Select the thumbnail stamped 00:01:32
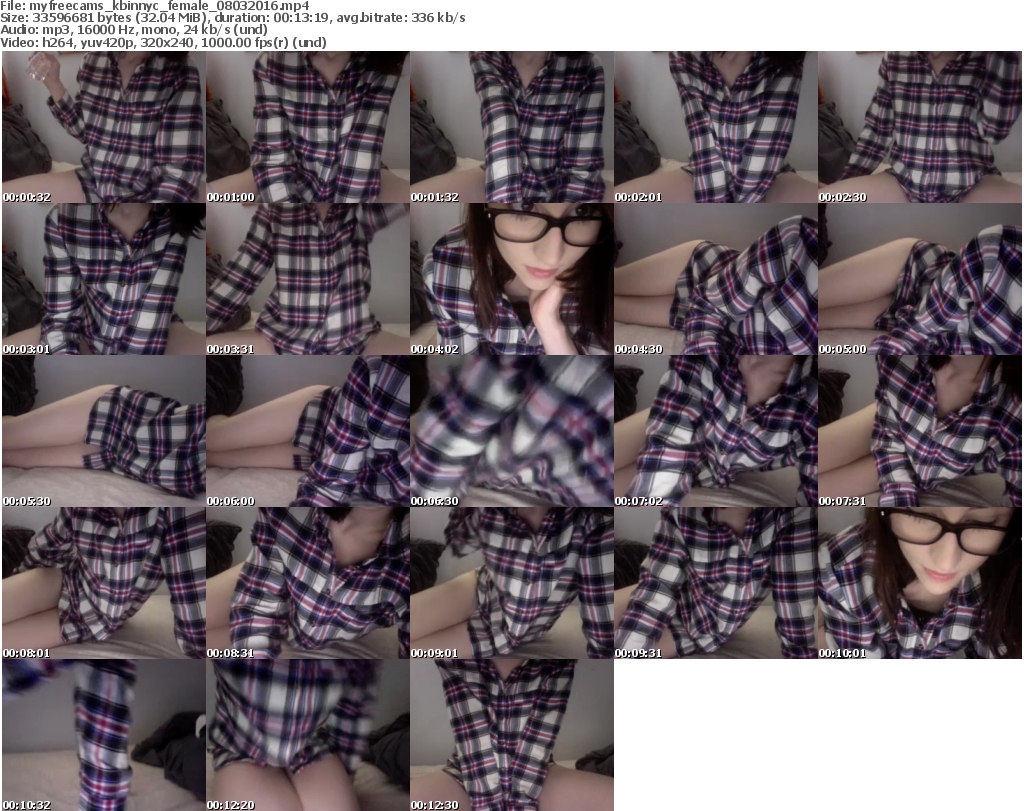Screen dimensions: 1024x811 [511, 127]
